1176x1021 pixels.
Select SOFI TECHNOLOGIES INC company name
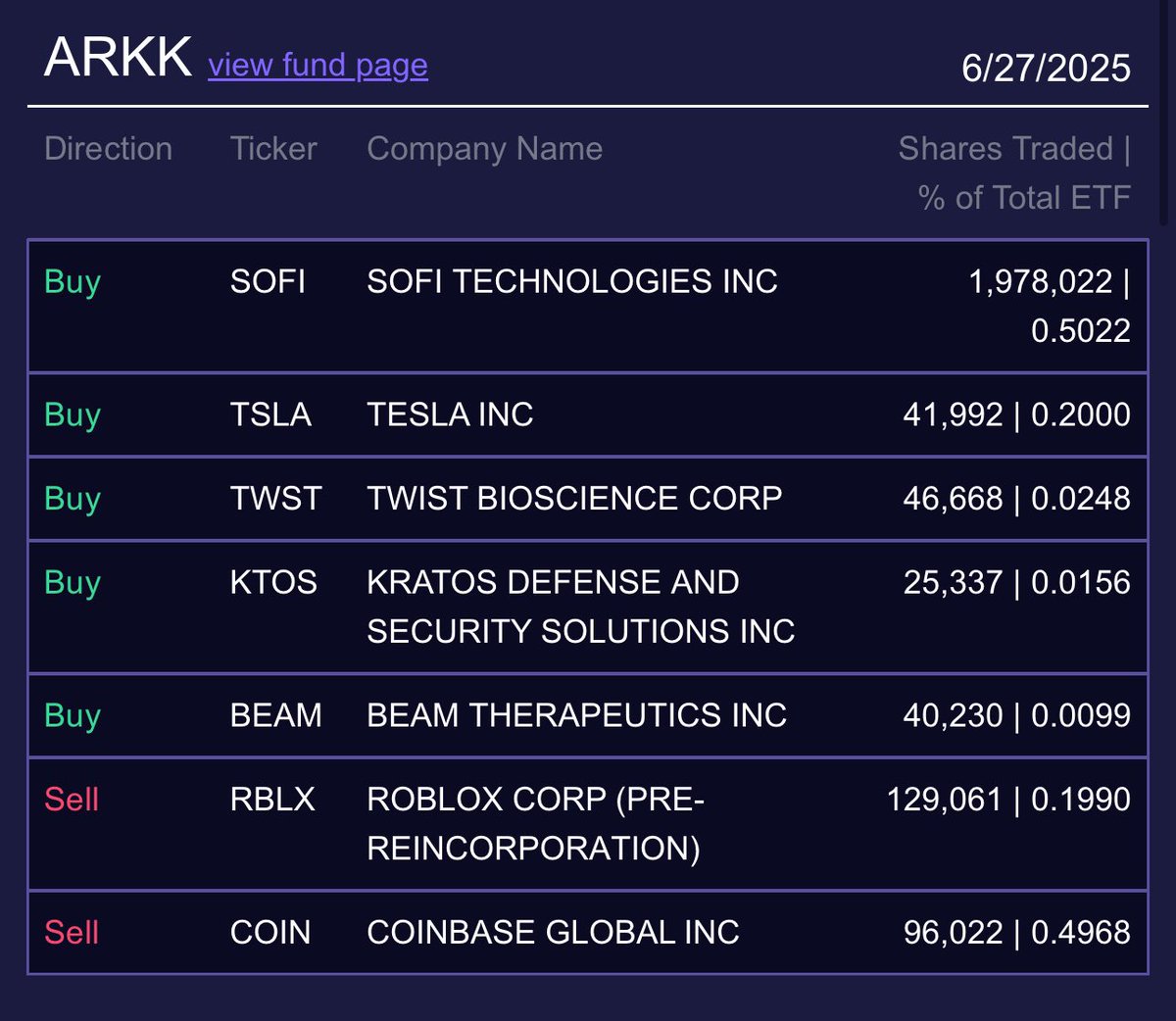[571, 282]
